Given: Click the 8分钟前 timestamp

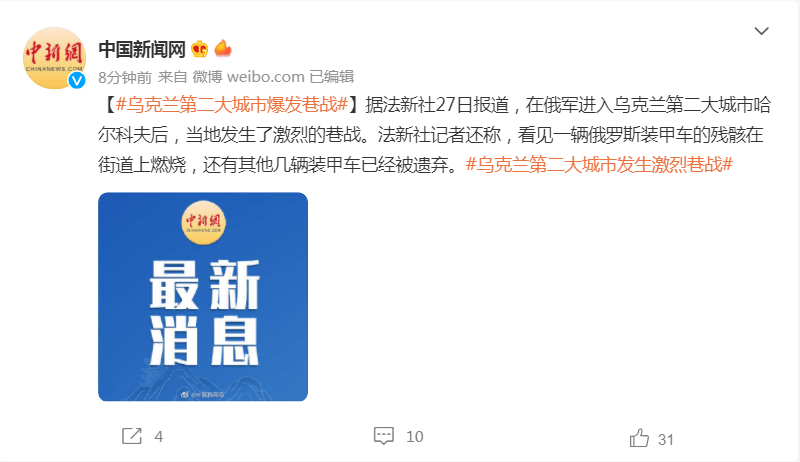Looking at the screenshot, I should (x=125, y=77).
